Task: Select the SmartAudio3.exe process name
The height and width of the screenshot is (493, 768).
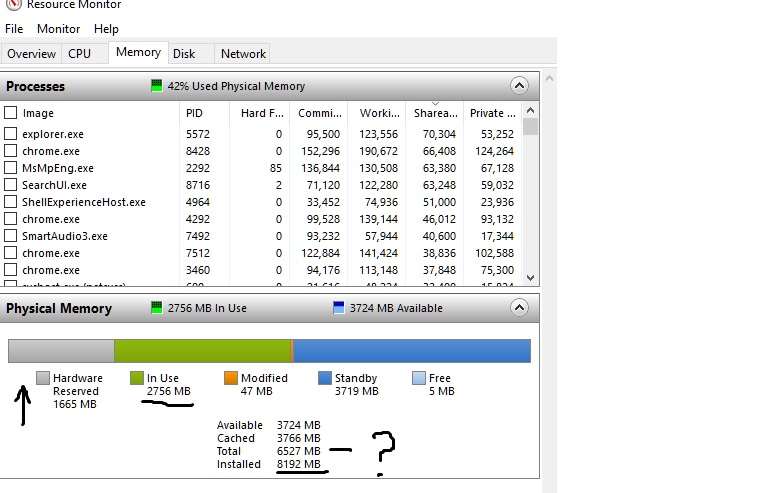Action: [65, 236]
